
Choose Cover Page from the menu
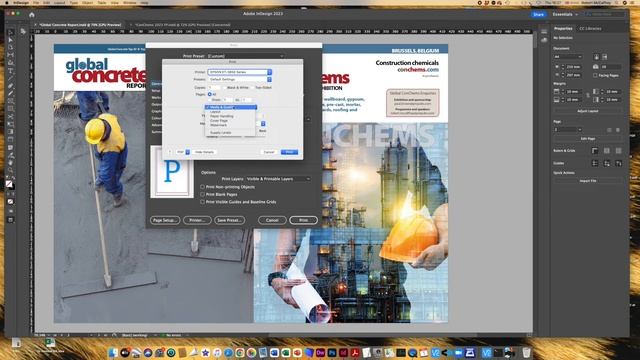pos(219,120)
